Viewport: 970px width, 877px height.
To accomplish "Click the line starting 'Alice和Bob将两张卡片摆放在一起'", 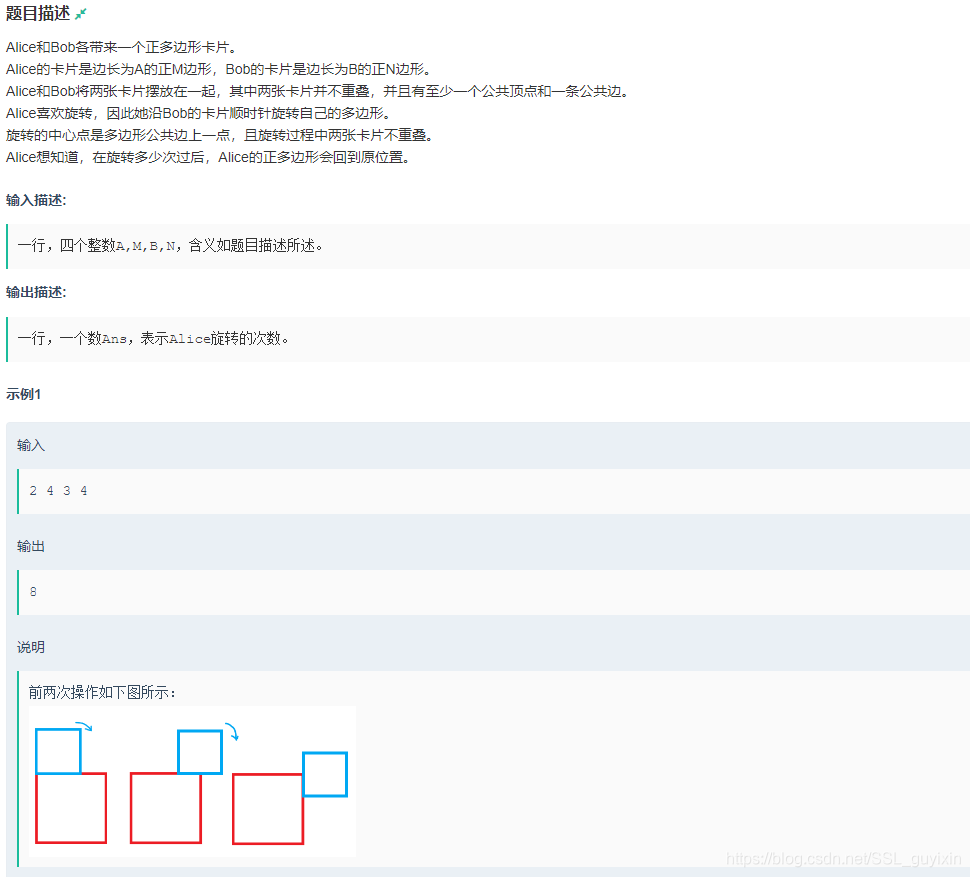I will [317, 92].
